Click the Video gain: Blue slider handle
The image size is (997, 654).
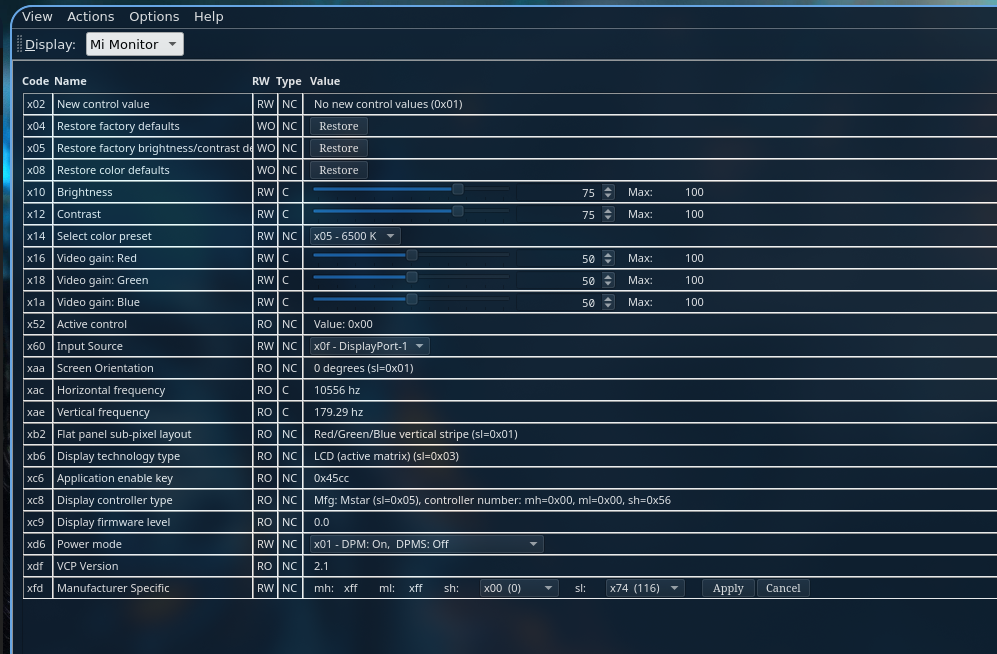pos(412,299)
